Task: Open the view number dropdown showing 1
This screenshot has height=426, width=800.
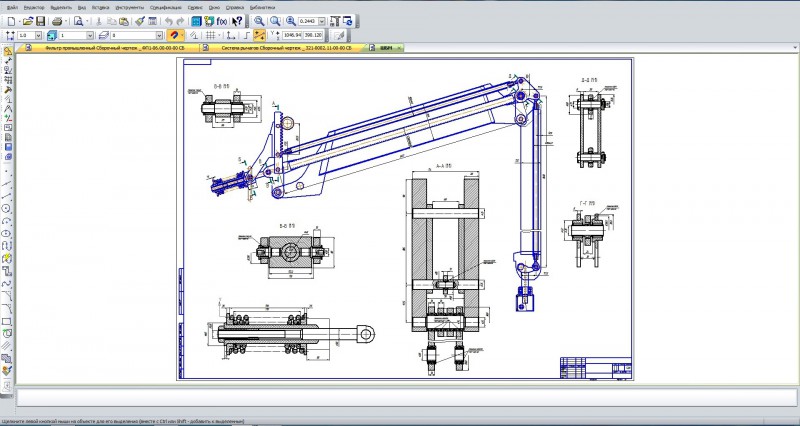Action: click(x=90, y=35)
